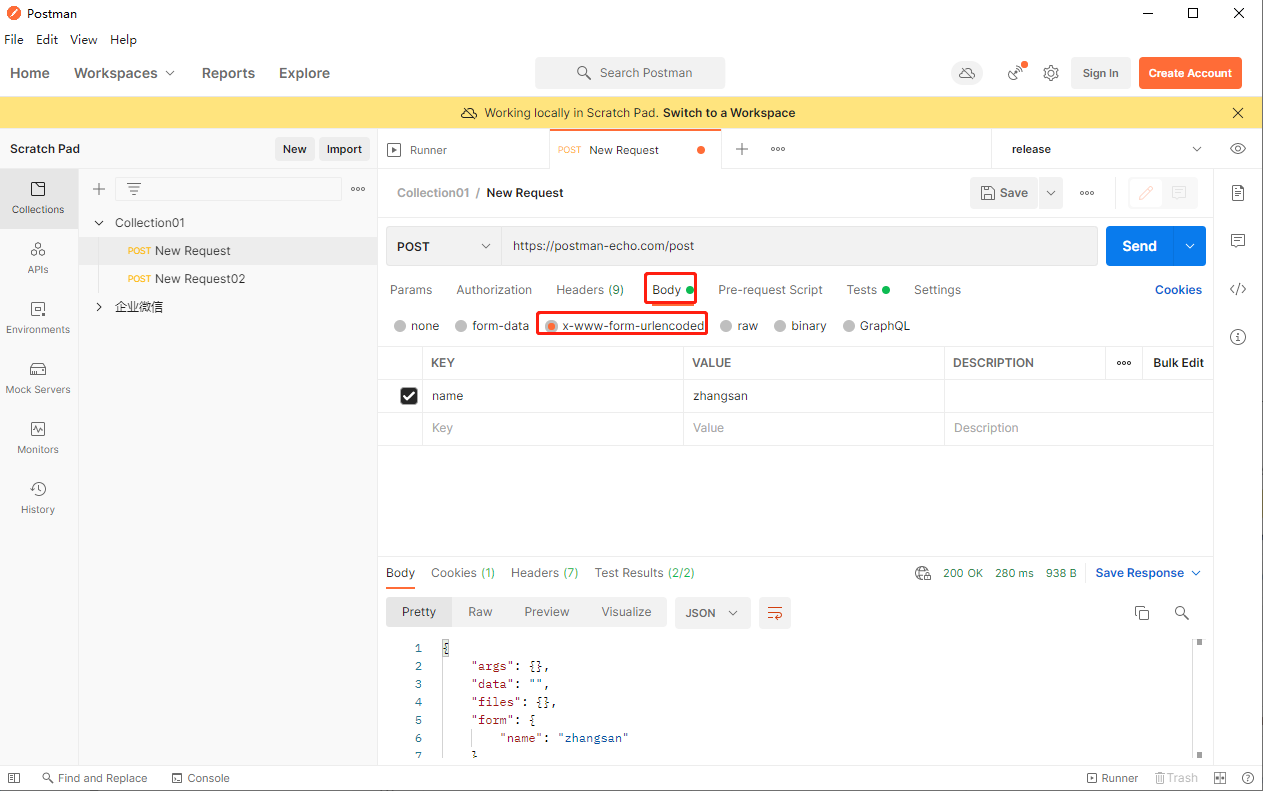Search the response with magnifier icon
This screenshot has width=1263, height=791.
click(x=1182, y=613)
